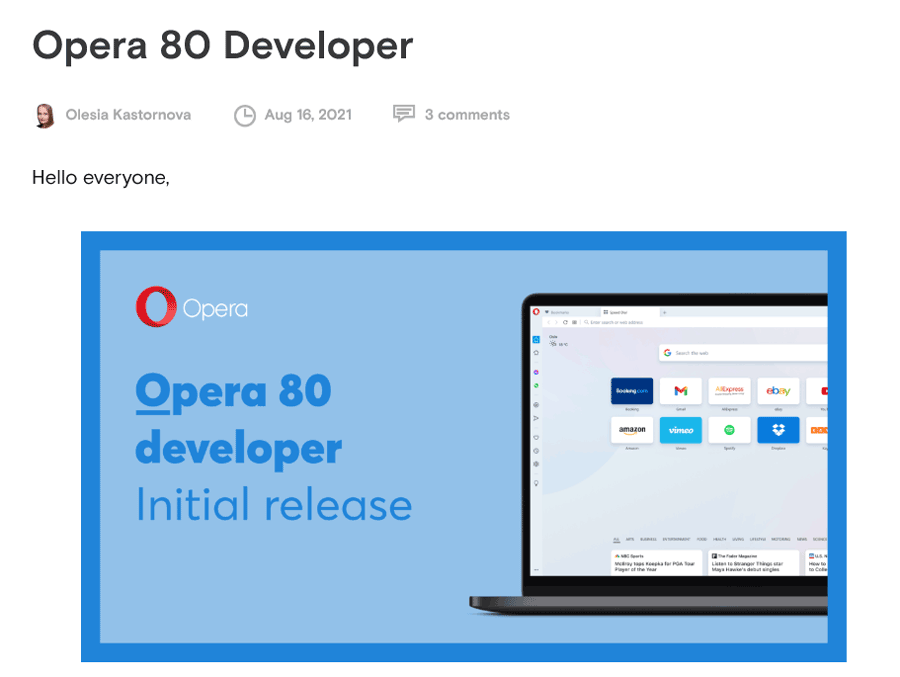Image resolution: width=900 pixels, height=677 pixels.
Task: Select the Speed Dial icon in the sidebar
Action: (x=535, y=339)
